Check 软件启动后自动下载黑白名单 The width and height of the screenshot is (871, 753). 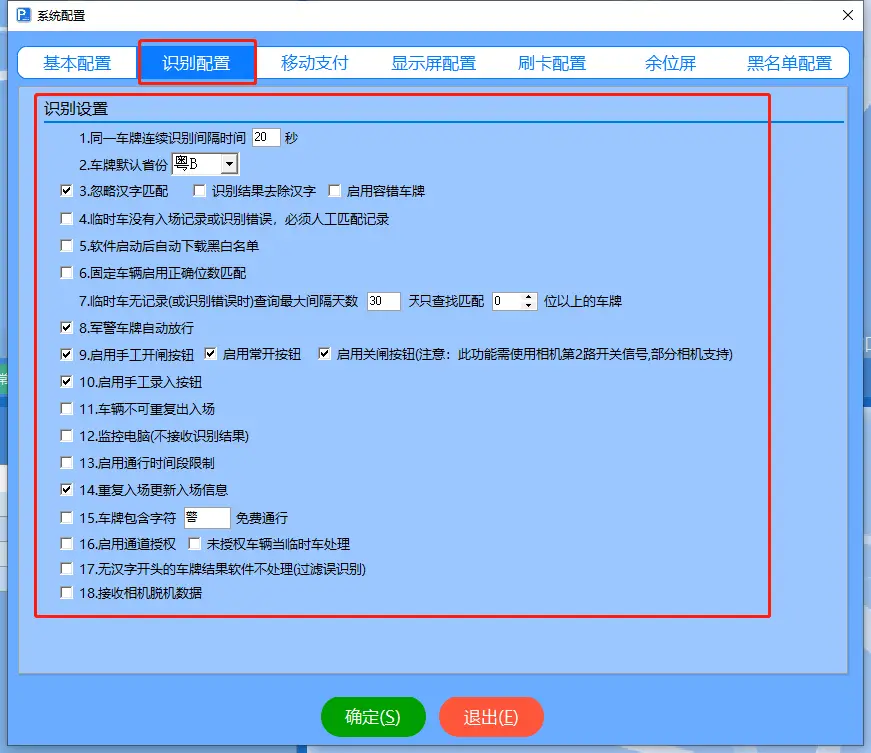pos(65,245)
